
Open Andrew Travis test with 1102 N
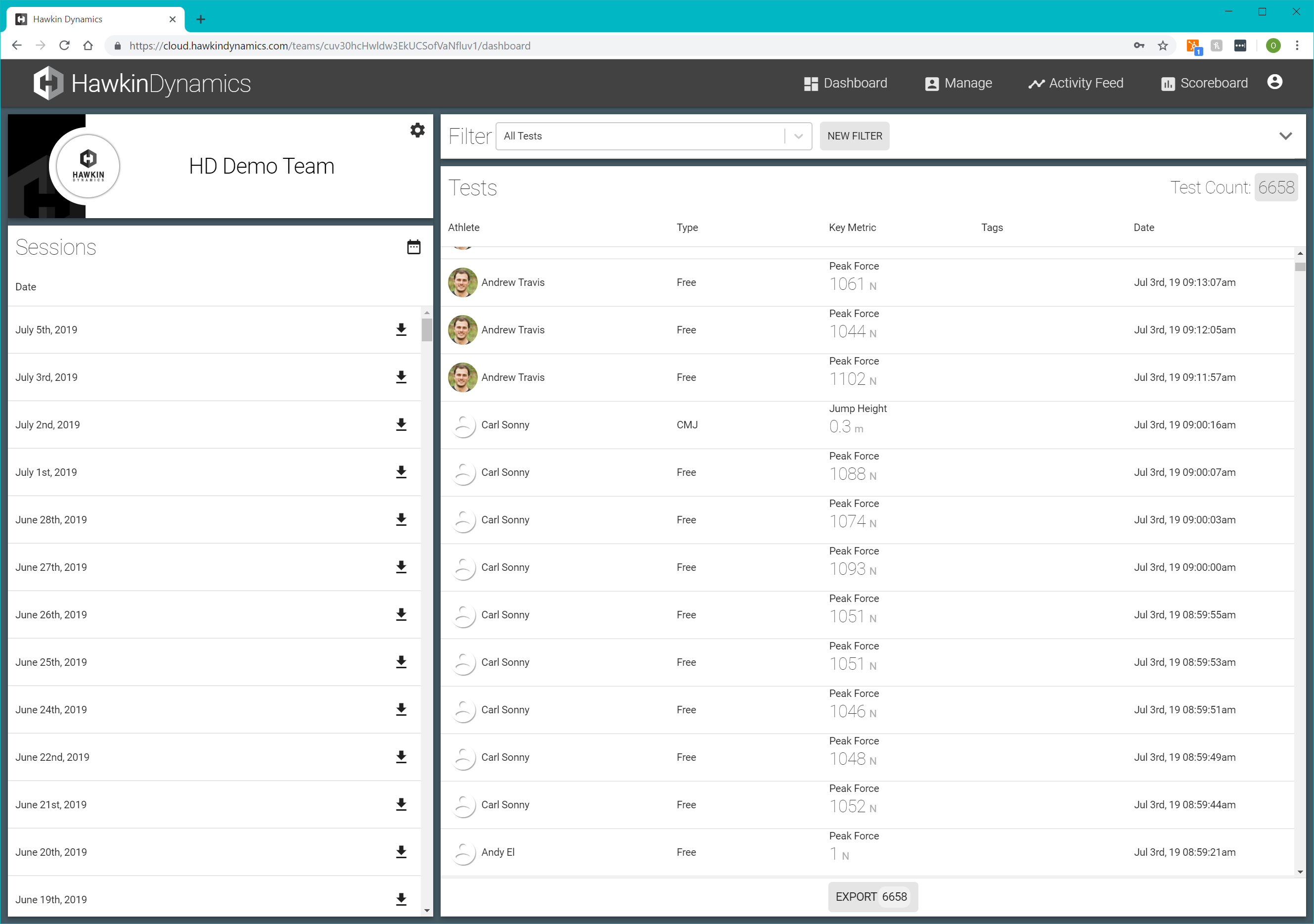point(867,377)
